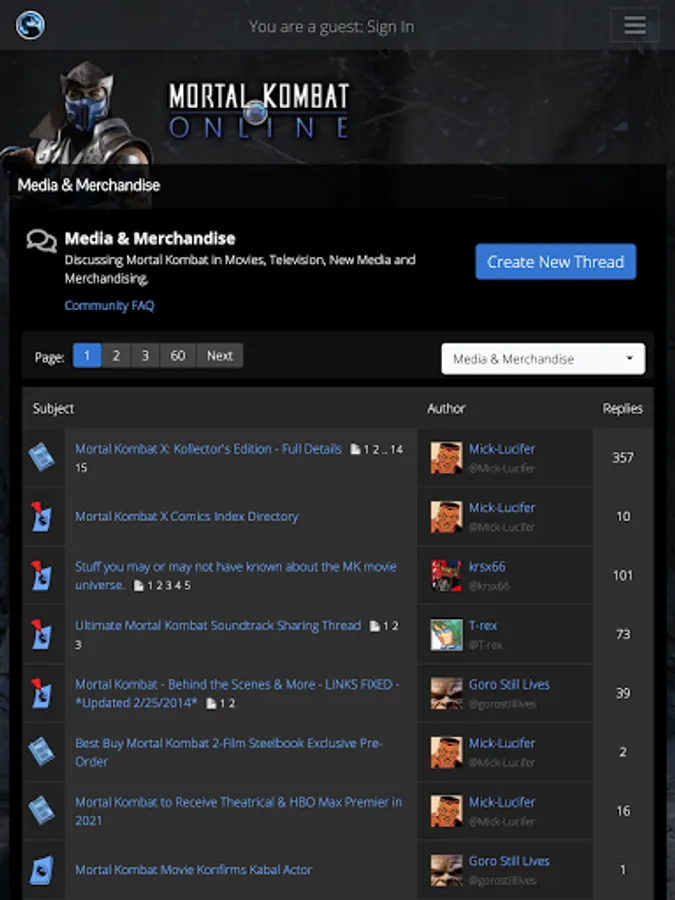Click Goro Still Lives name on Kabal Actor row
This screenshot has height=900, width=675.
[x=509, y=861]
